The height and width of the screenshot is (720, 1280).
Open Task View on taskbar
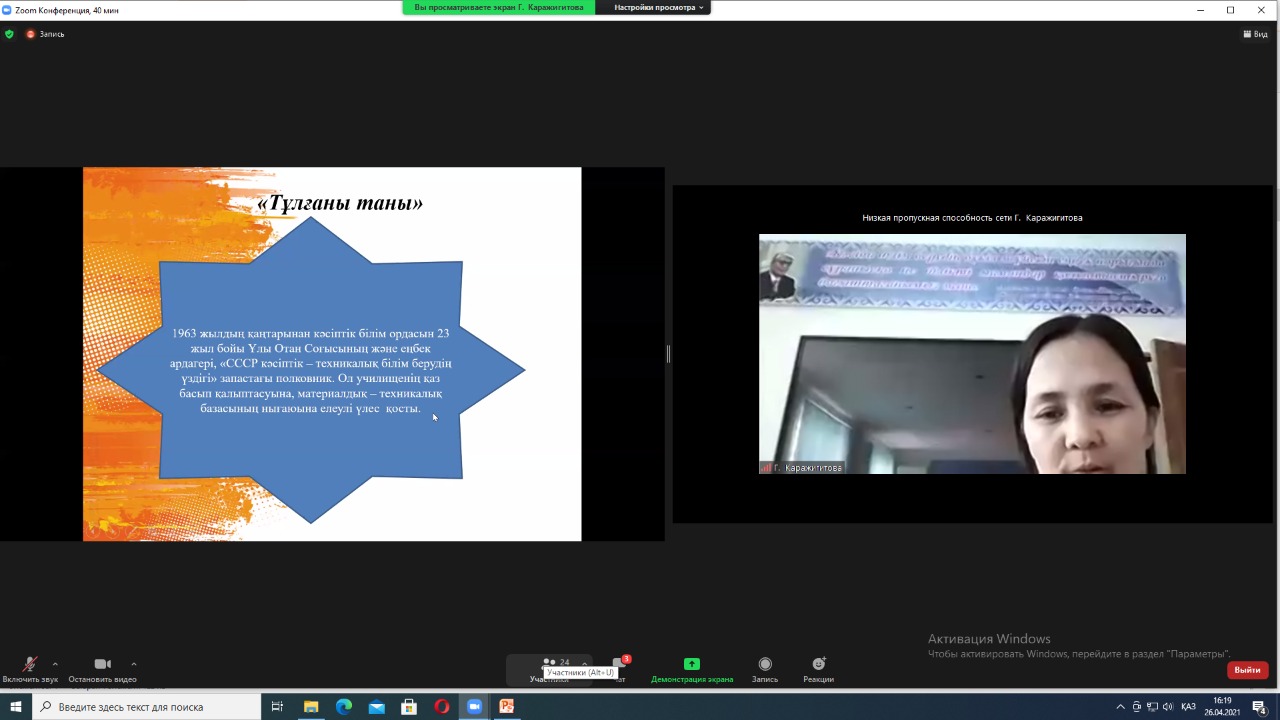coord(278,707)
